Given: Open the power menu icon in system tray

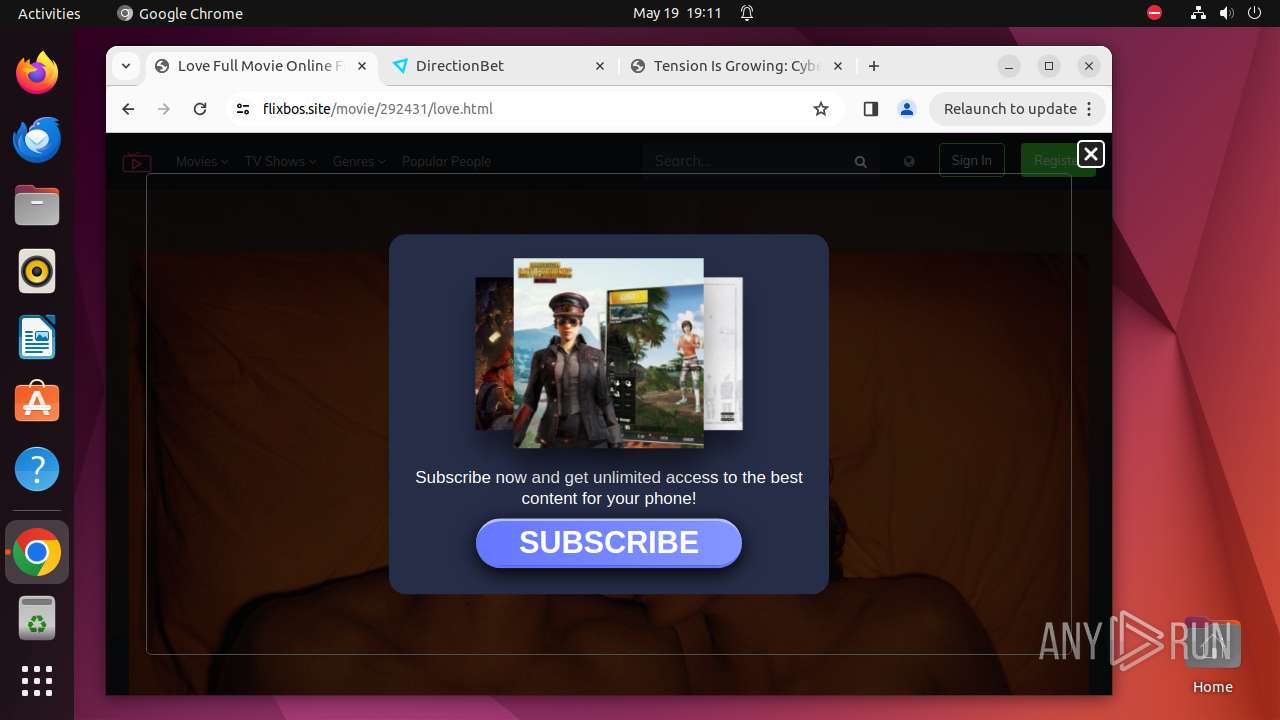Looking at the screenshot, I should [1255, 13].
